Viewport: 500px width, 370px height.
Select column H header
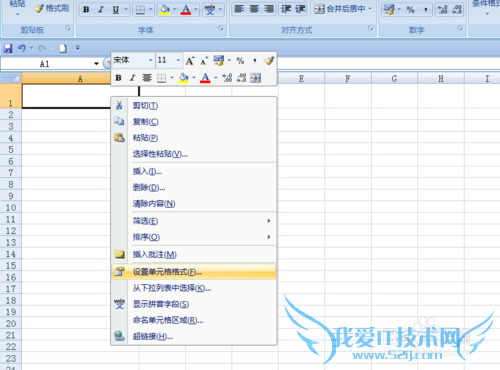tap(441, 78)
